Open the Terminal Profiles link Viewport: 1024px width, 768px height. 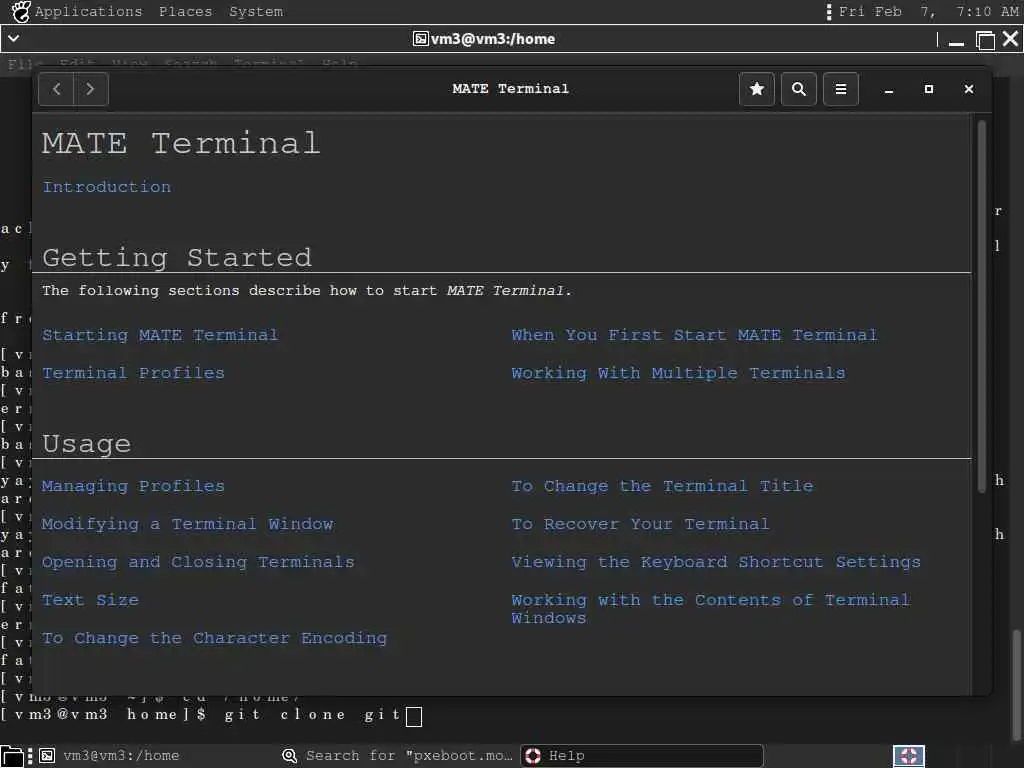133,373
